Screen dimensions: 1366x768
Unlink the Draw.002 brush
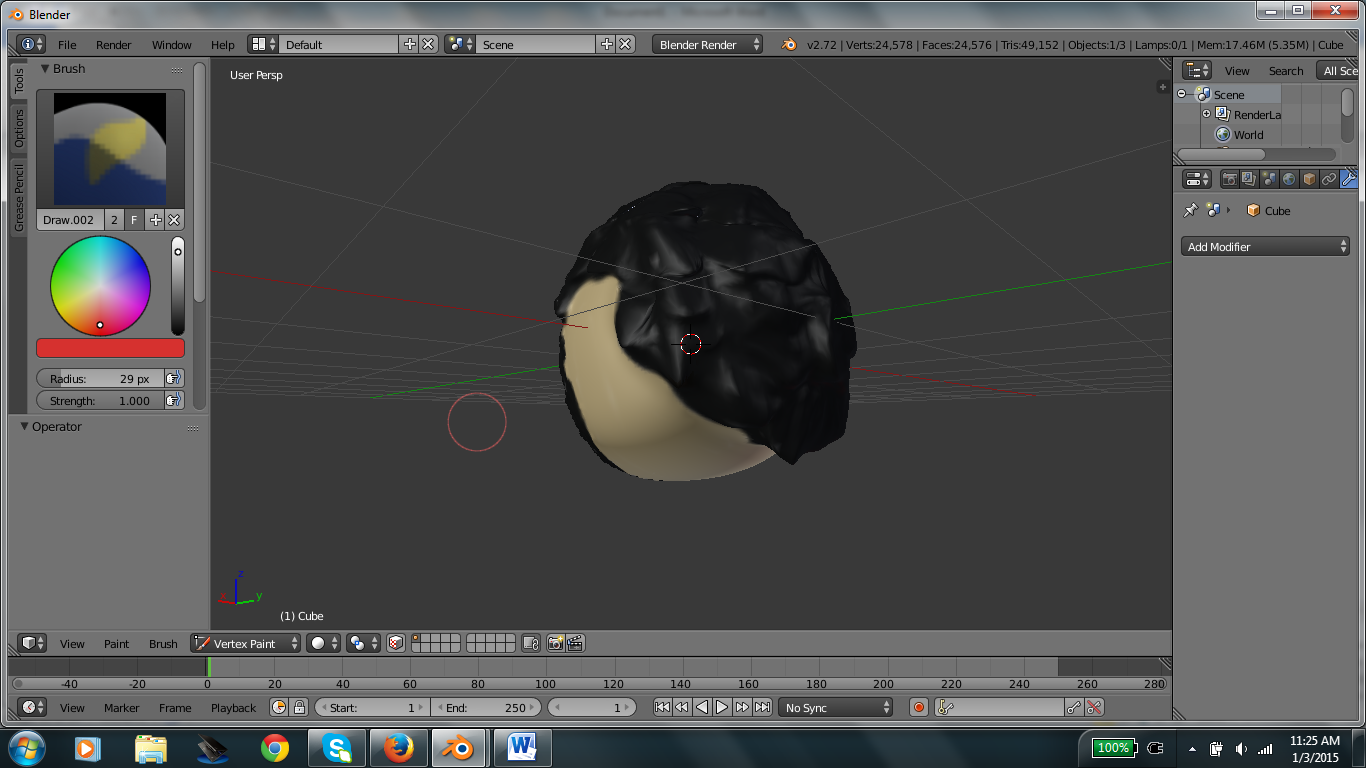(174, 220)
